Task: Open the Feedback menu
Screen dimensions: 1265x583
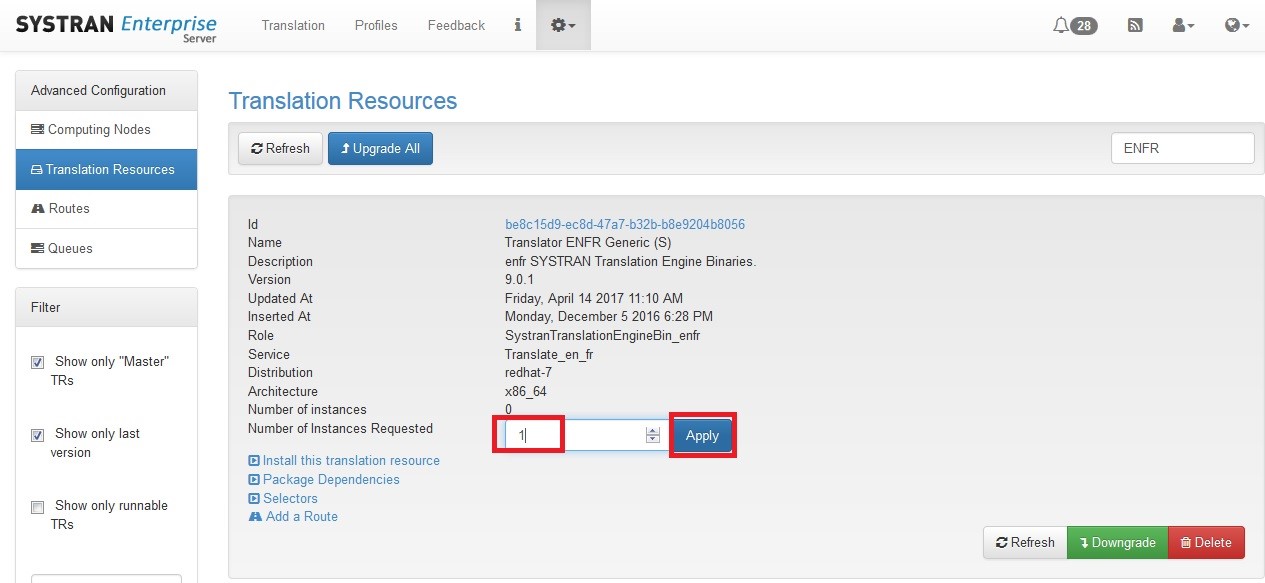Action: click(456, 25)
